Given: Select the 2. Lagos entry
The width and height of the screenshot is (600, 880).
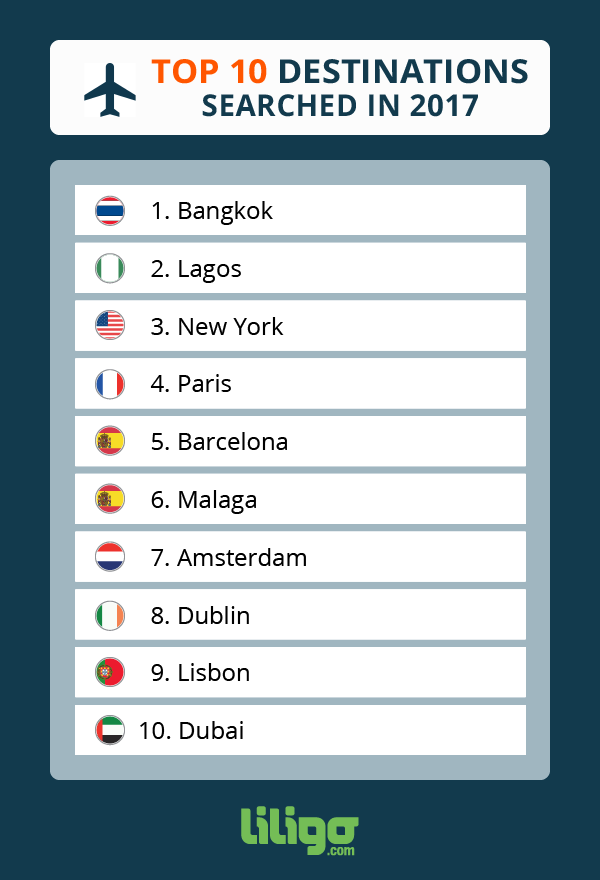Looking at the screenshot, I should point(300,268).
